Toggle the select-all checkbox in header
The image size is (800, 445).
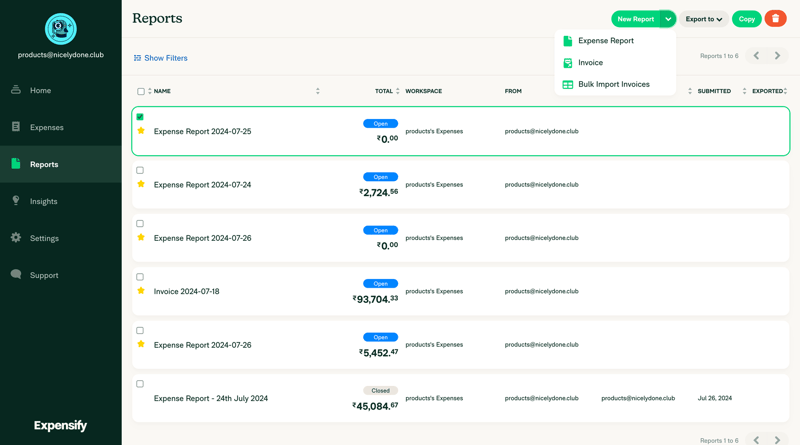[141, 91]
